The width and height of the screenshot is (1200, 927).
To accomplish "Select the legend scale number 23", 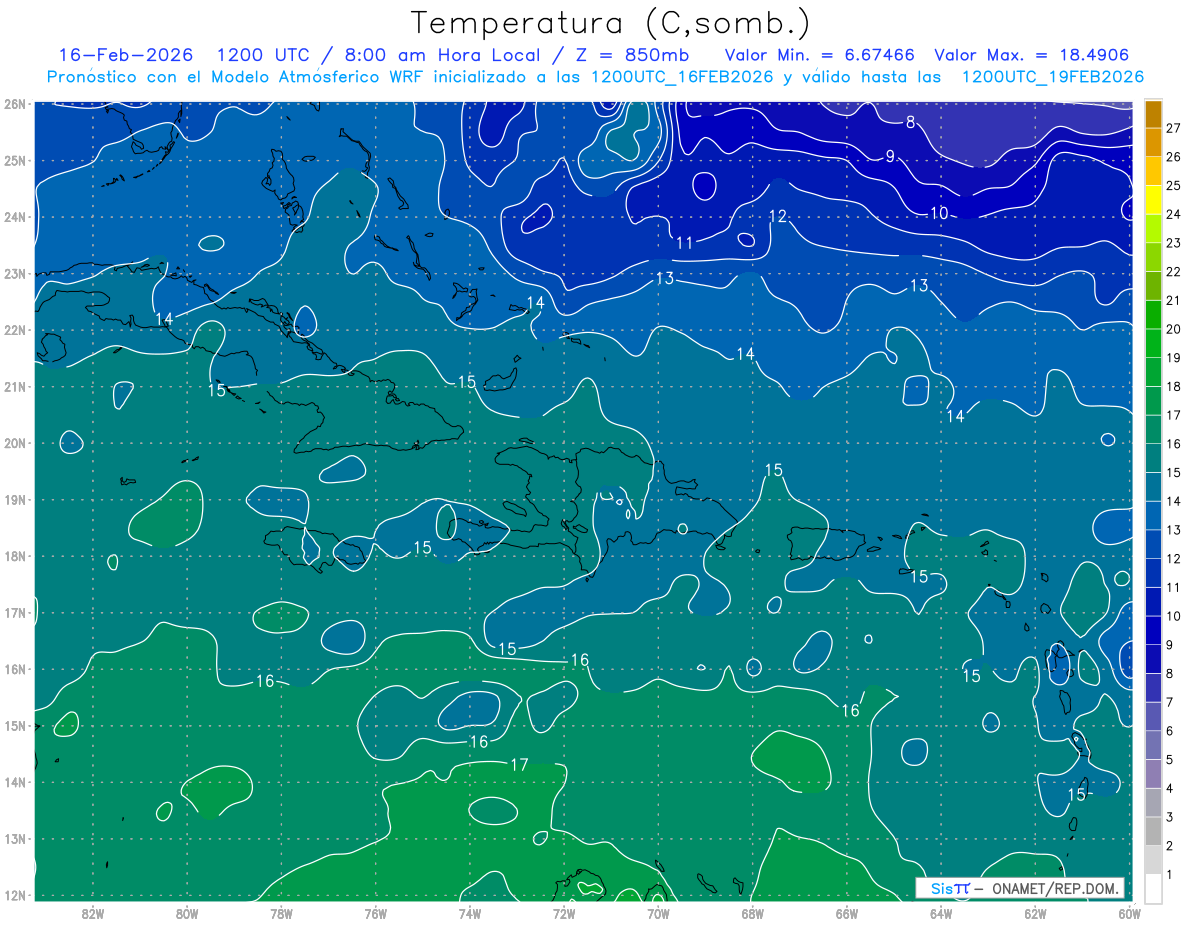I will pyautogui.click(x=1173, y=243).
